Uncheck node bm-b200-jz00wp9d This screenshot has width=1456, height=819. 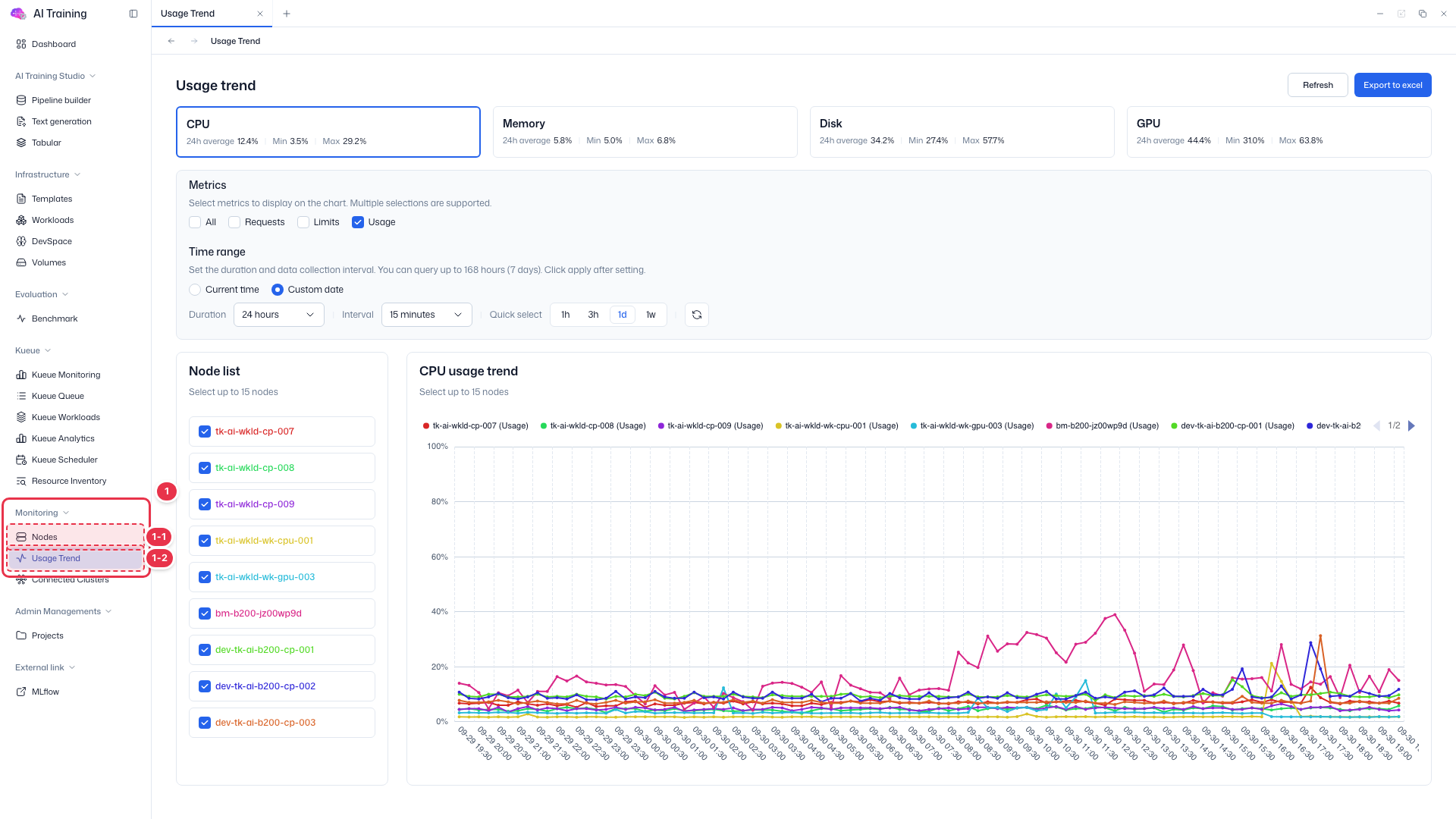point(205,613)
